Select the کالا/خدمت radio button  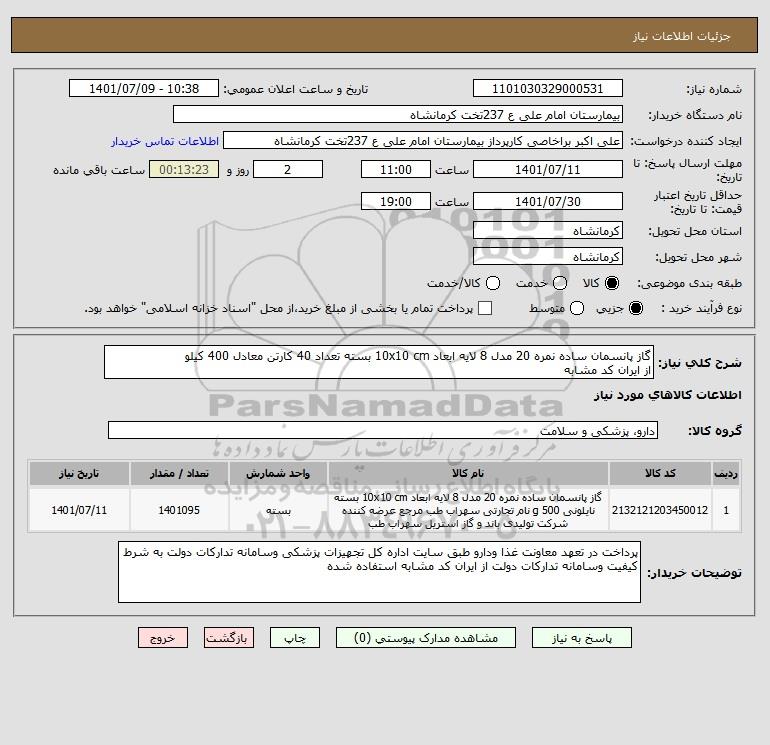[493, 283]
